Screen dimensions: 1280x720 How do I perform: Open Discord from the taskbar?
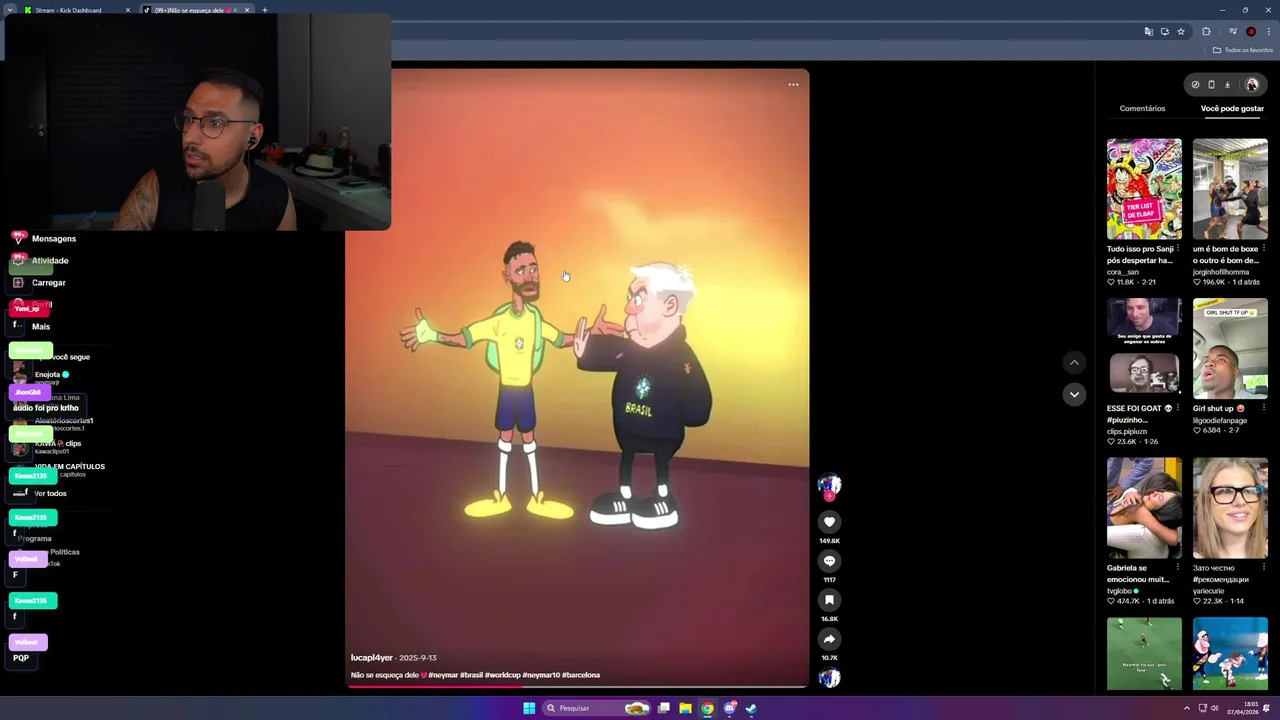729,708
